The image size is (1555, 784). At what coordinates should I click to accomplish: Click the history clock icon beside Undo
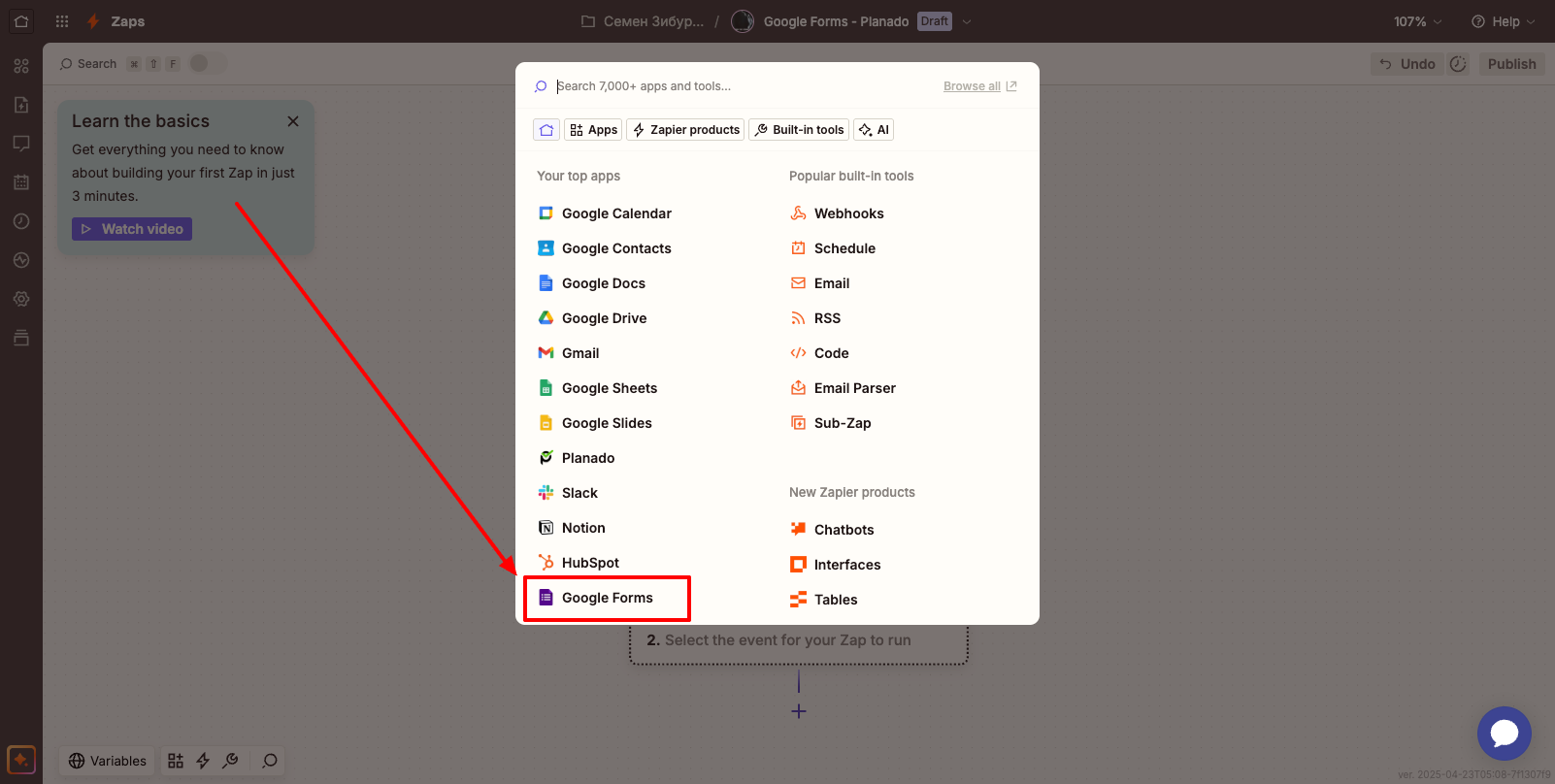pyautogui.click(x=1458, y=64)
